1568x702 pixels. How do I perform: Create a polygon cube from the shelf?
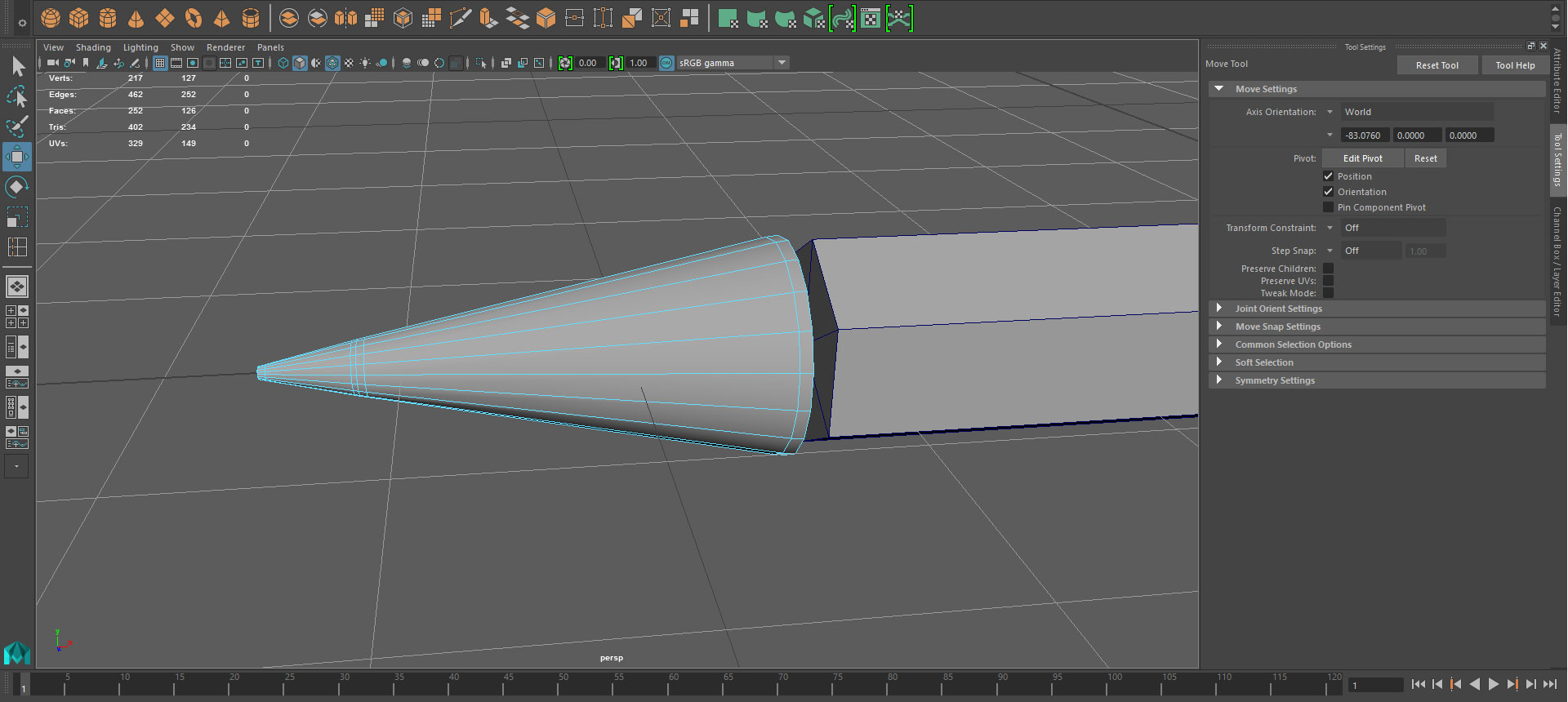(x=79, y=18)
